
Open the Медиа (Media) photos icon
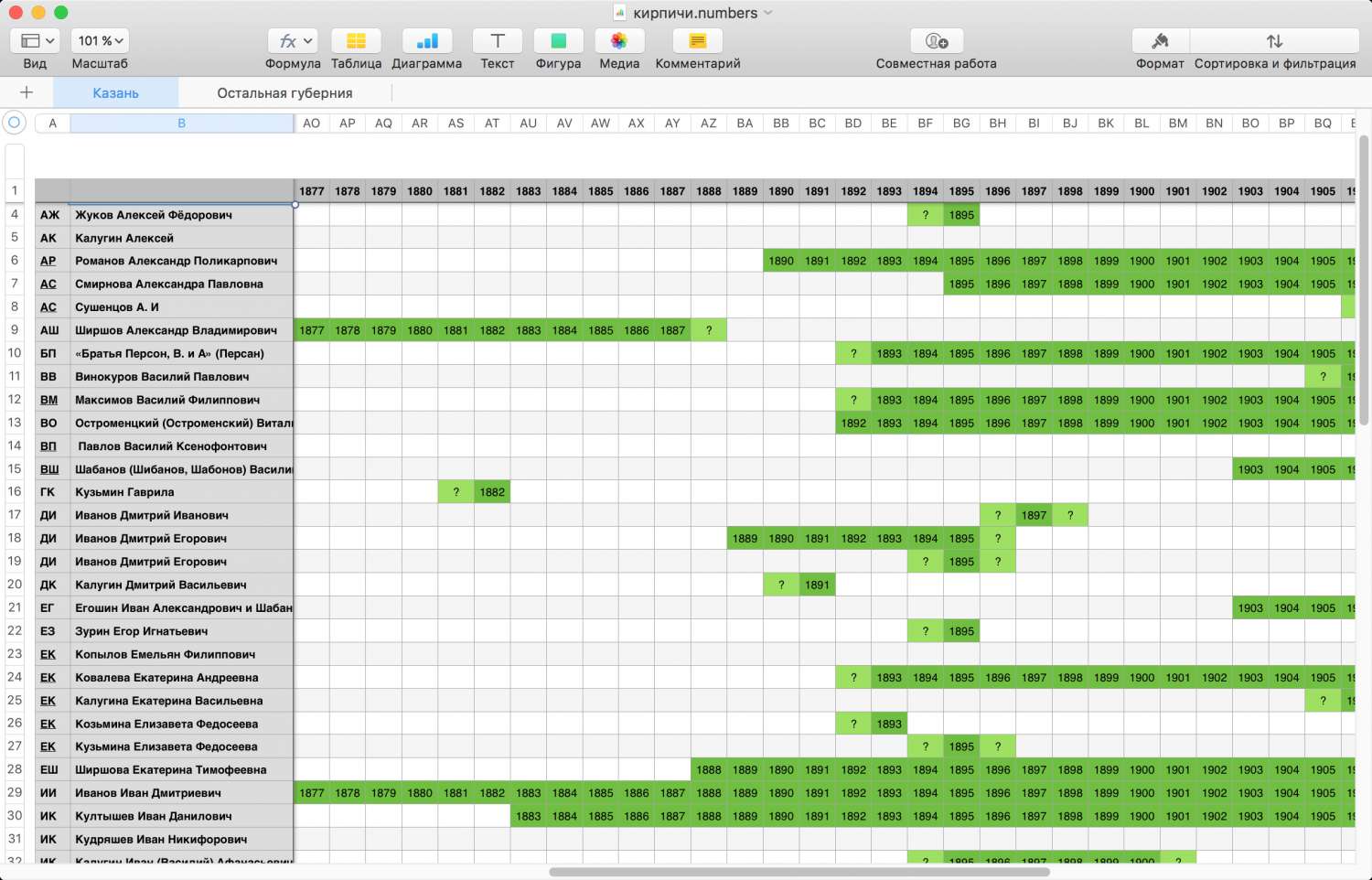click(x=619, y=41)
